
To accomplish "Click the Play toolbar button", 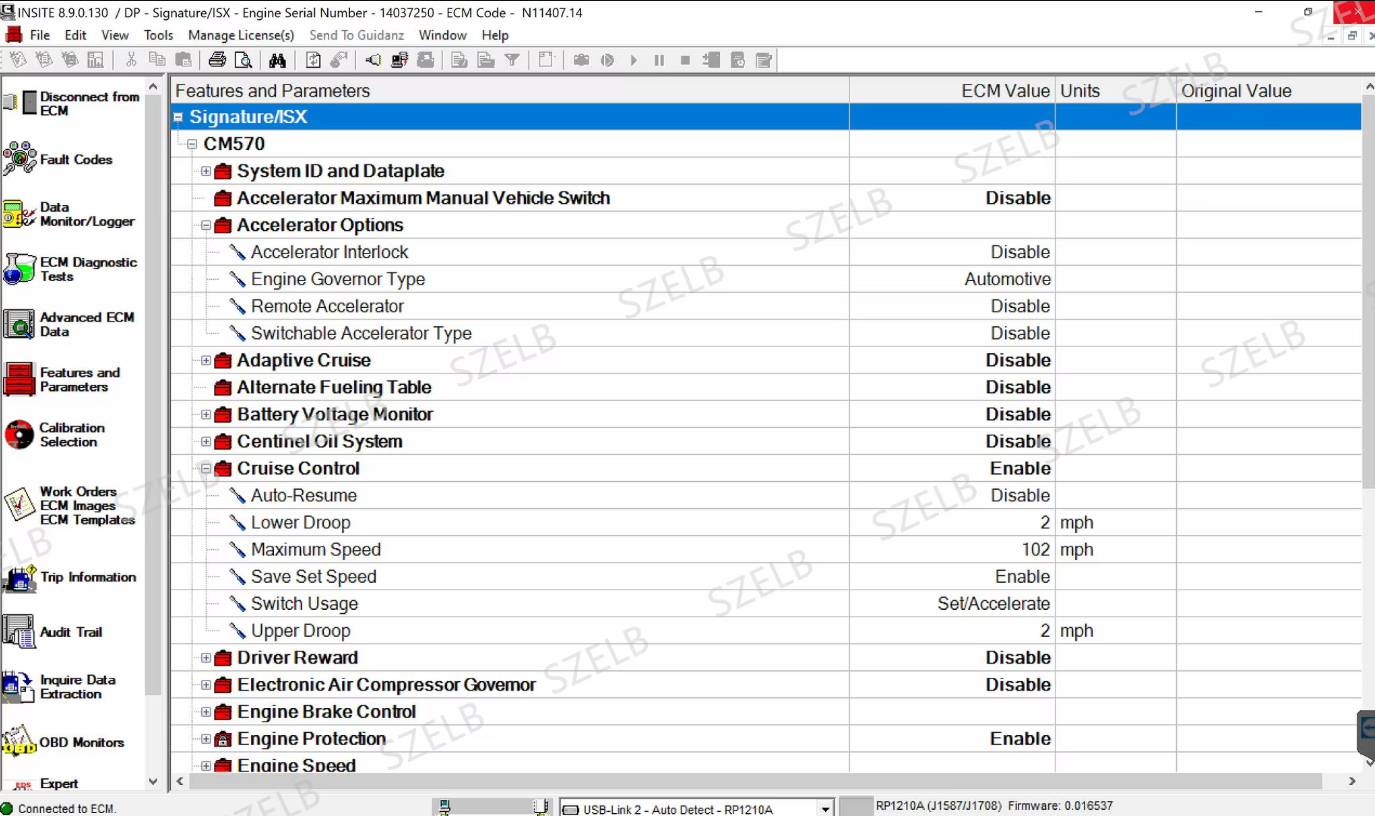I will [633, 60].
